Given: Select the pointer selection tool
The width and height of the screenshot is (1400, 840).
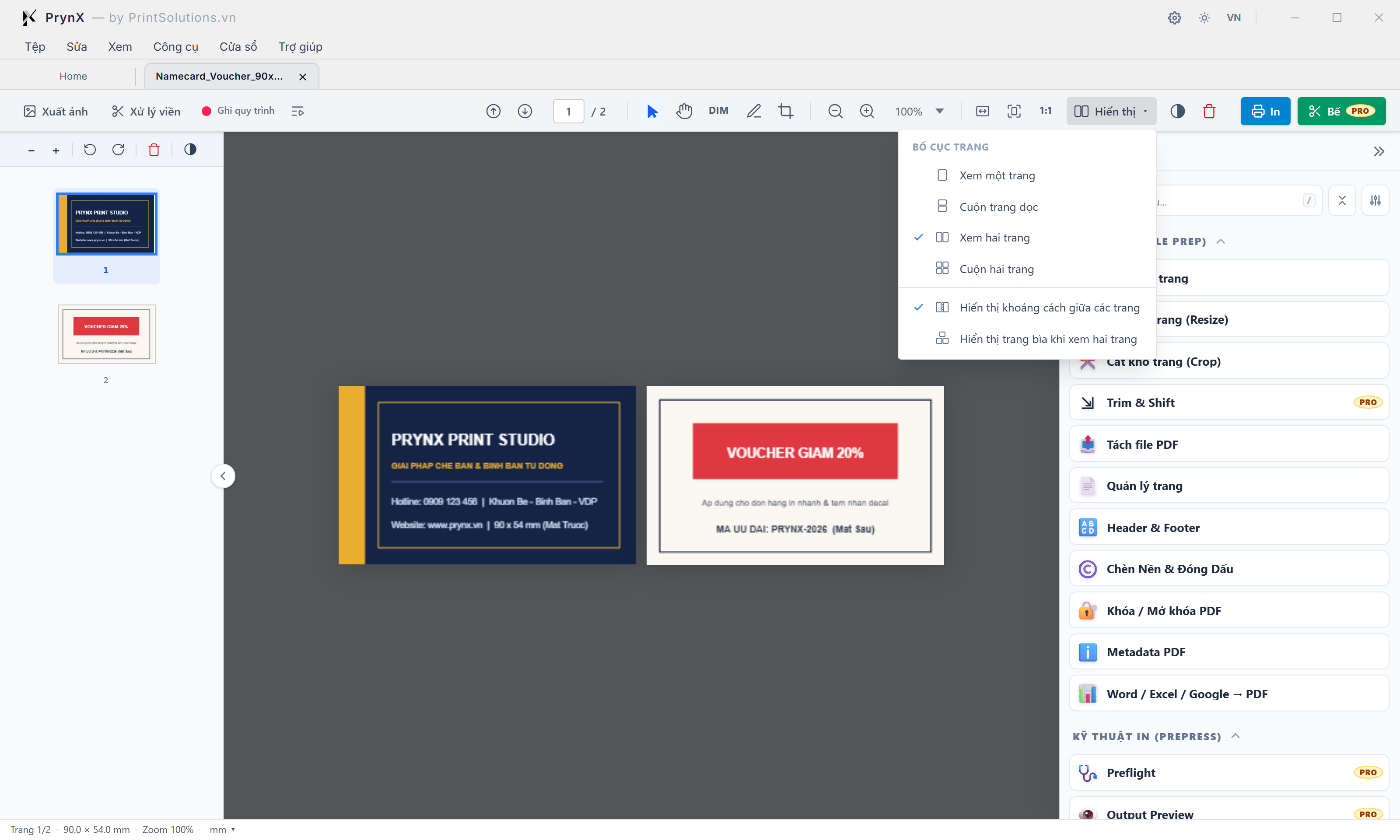Looking at the screenshot, I should pos(652,111).
